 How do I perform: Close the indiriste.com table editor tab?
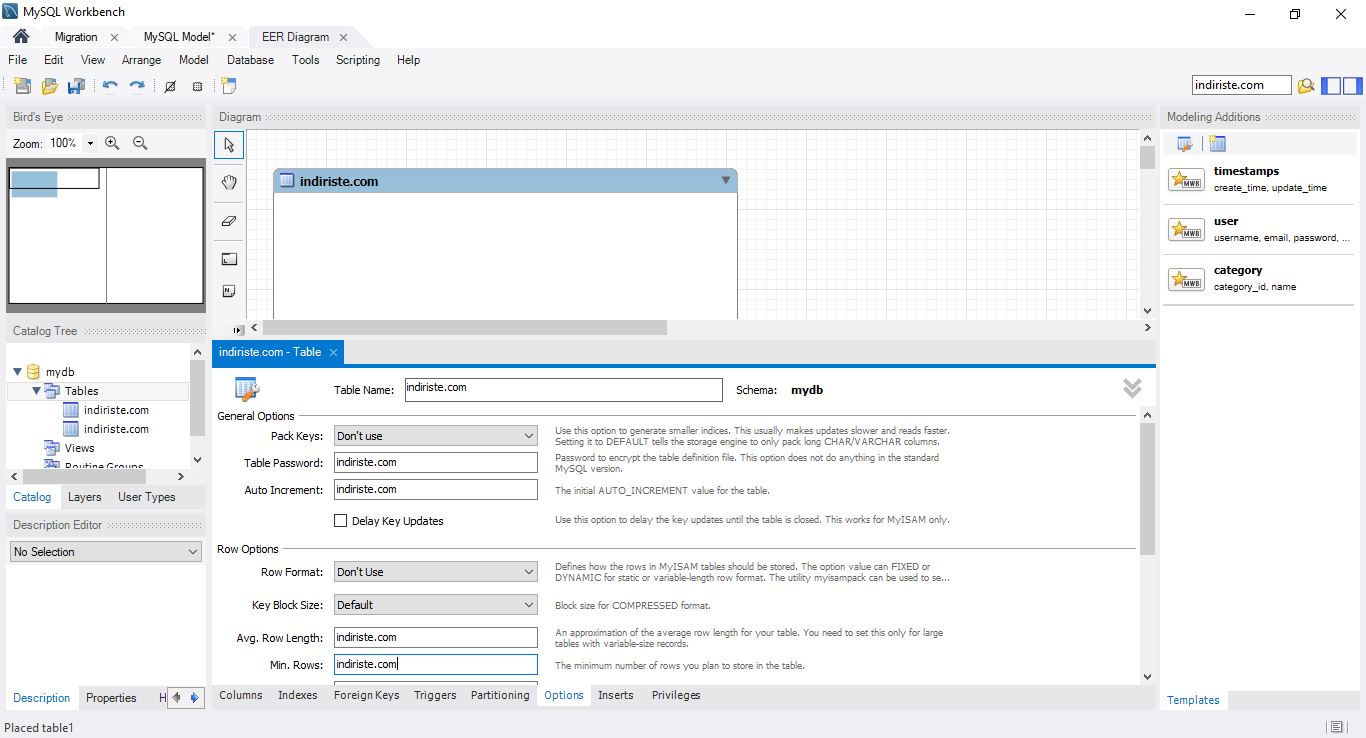[x=334, y=352]
